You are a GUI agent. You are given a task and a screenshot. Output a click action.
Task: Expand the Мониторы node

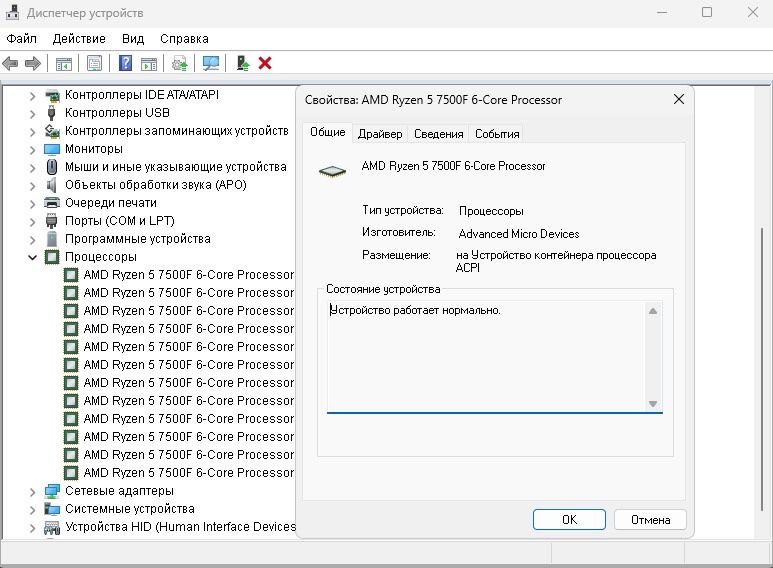tap(33, 149)
